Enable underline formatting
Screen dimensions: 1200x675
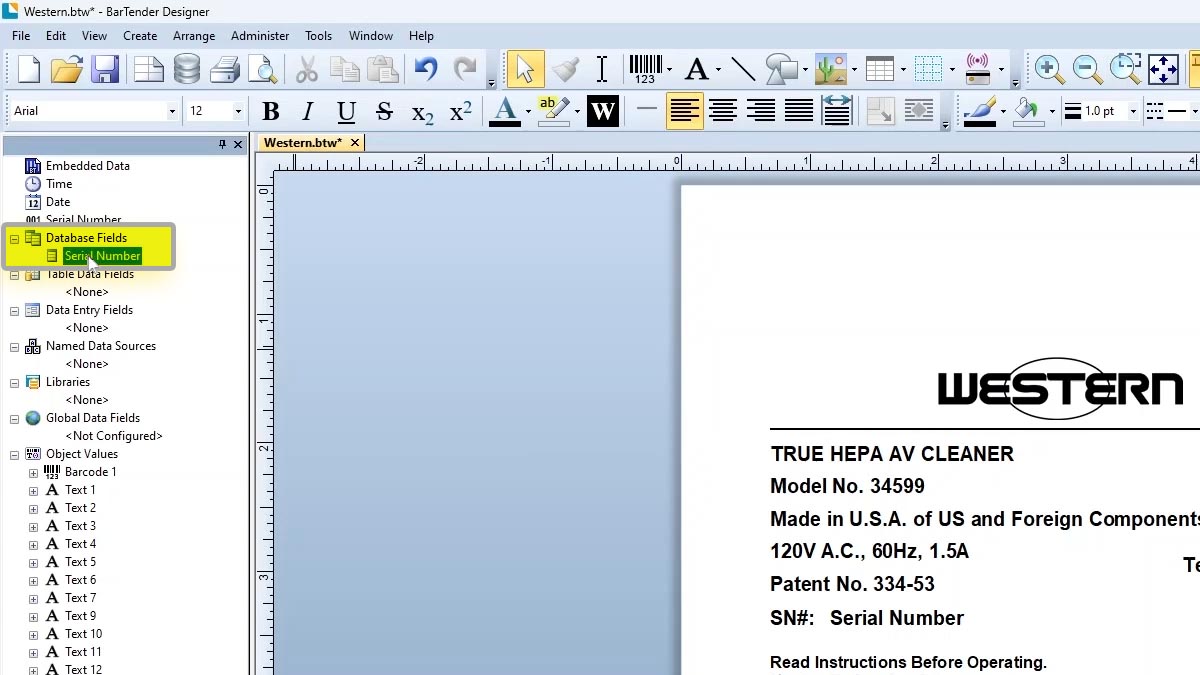[345, 111]
